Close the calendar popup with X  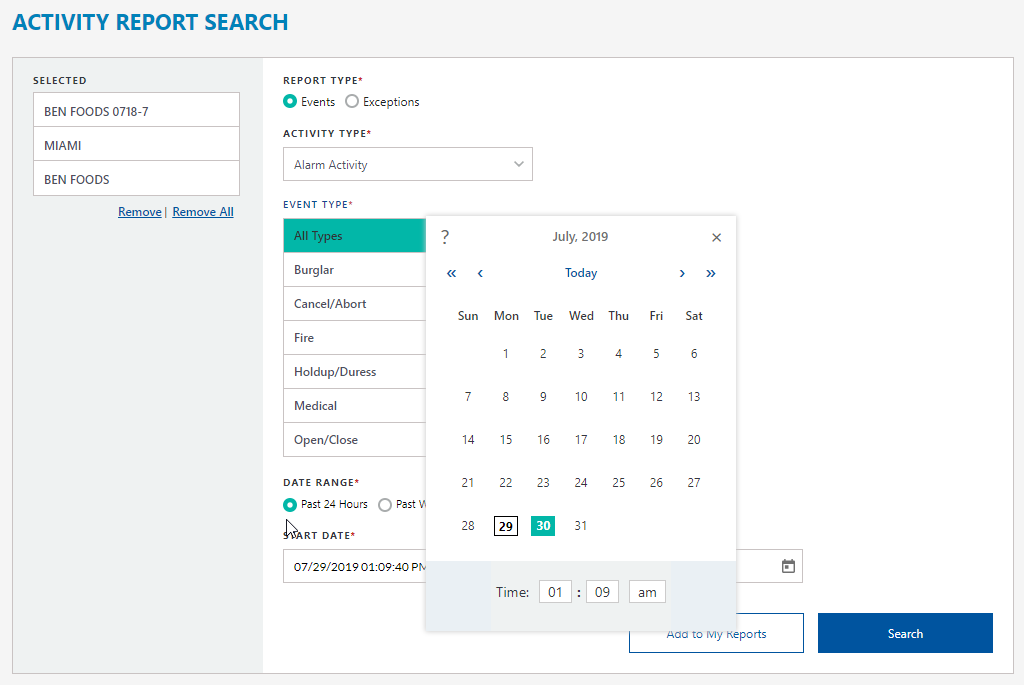[x=716, y=238]
